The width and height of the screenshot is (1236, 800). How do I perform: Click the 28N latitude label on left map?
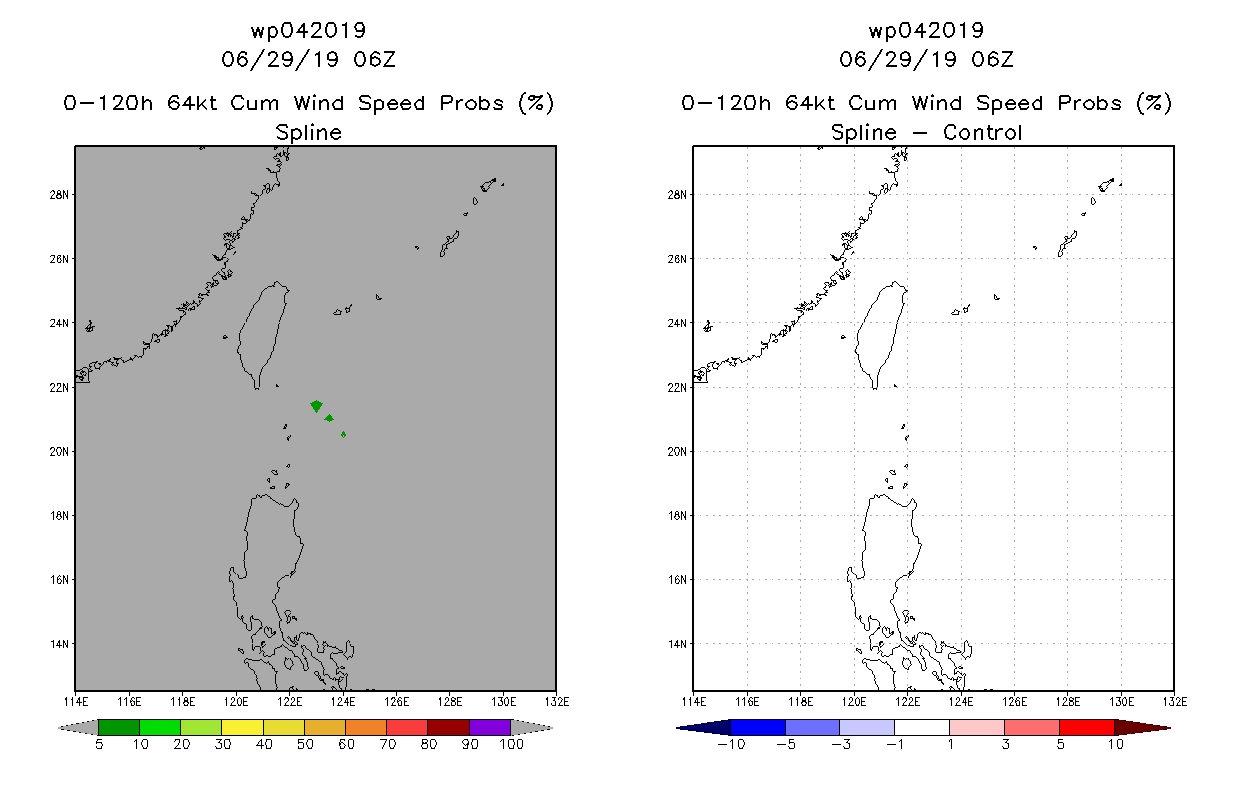(59, 194)
